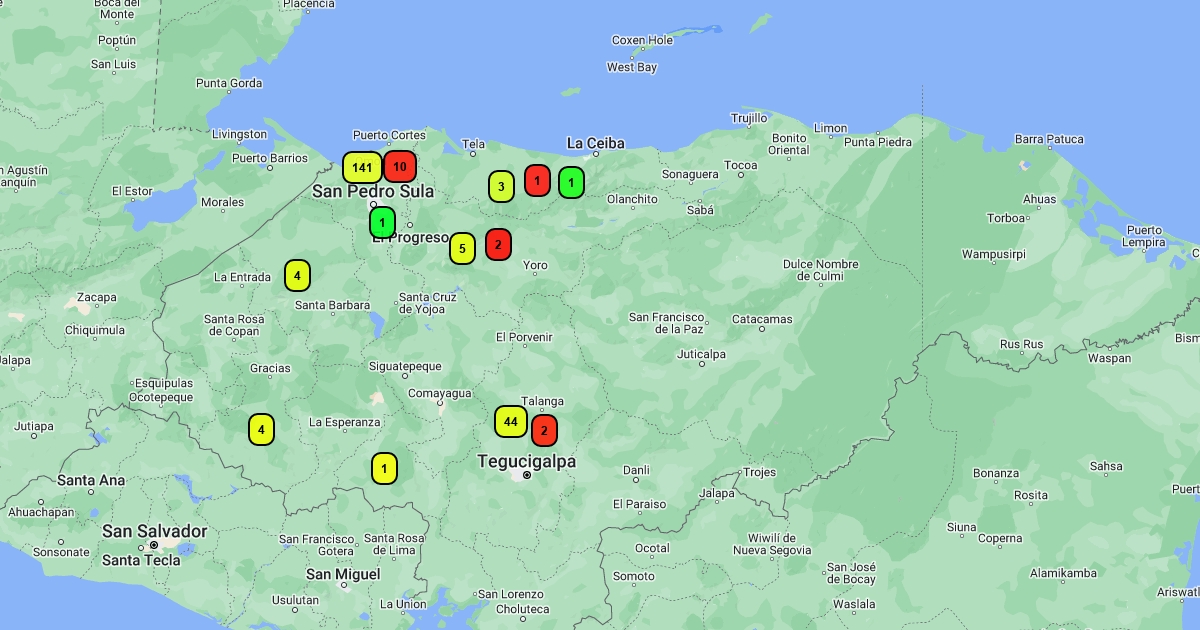Image resolution: width=1200 pixels, height=630 pixels.
Task: Click the yellow cluster marker labeled 44
Action: (x=511, y=421)
